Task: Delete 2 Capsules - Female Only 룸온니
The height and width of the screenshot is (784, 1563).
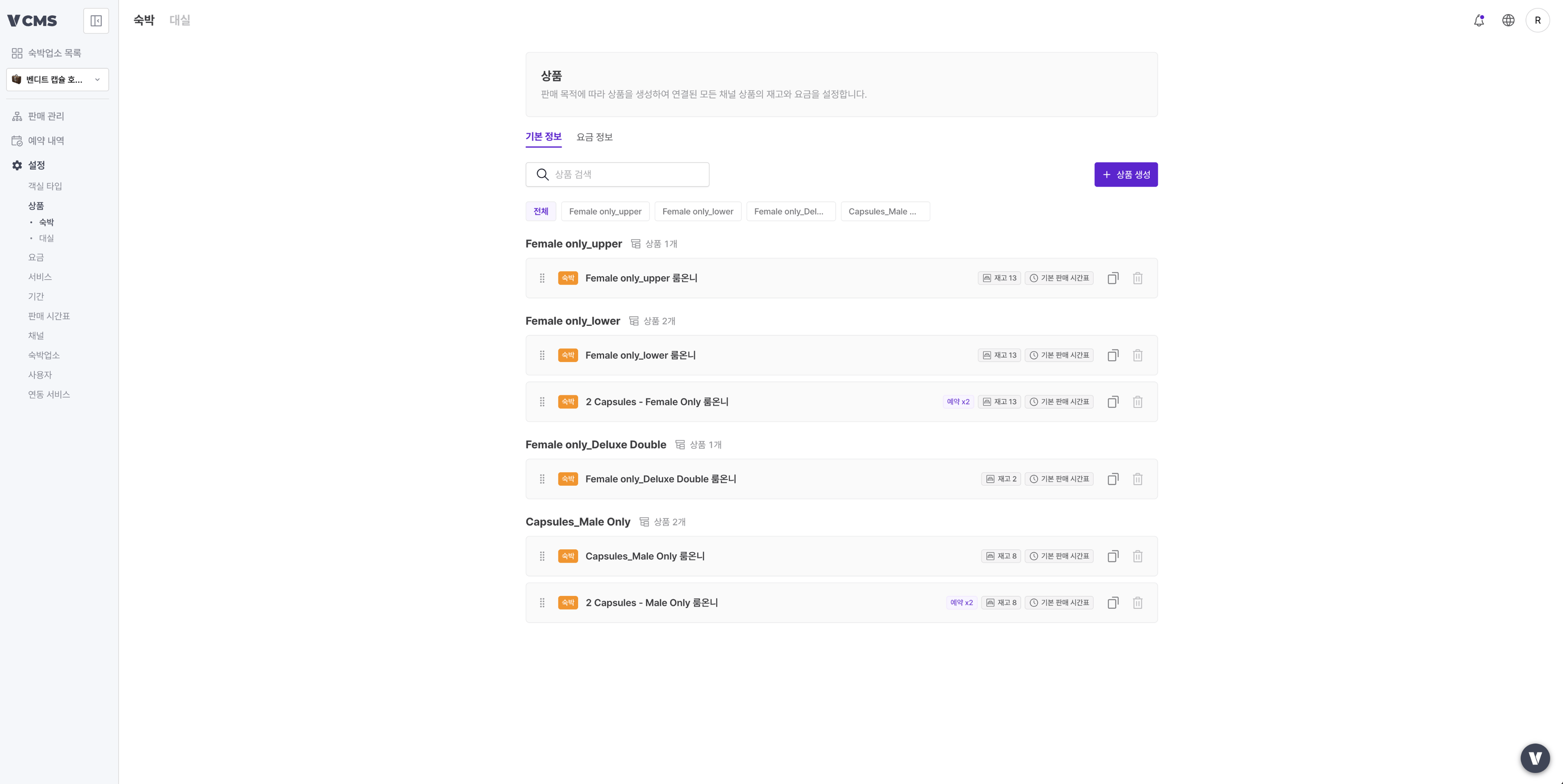Action: (1137, 402)
